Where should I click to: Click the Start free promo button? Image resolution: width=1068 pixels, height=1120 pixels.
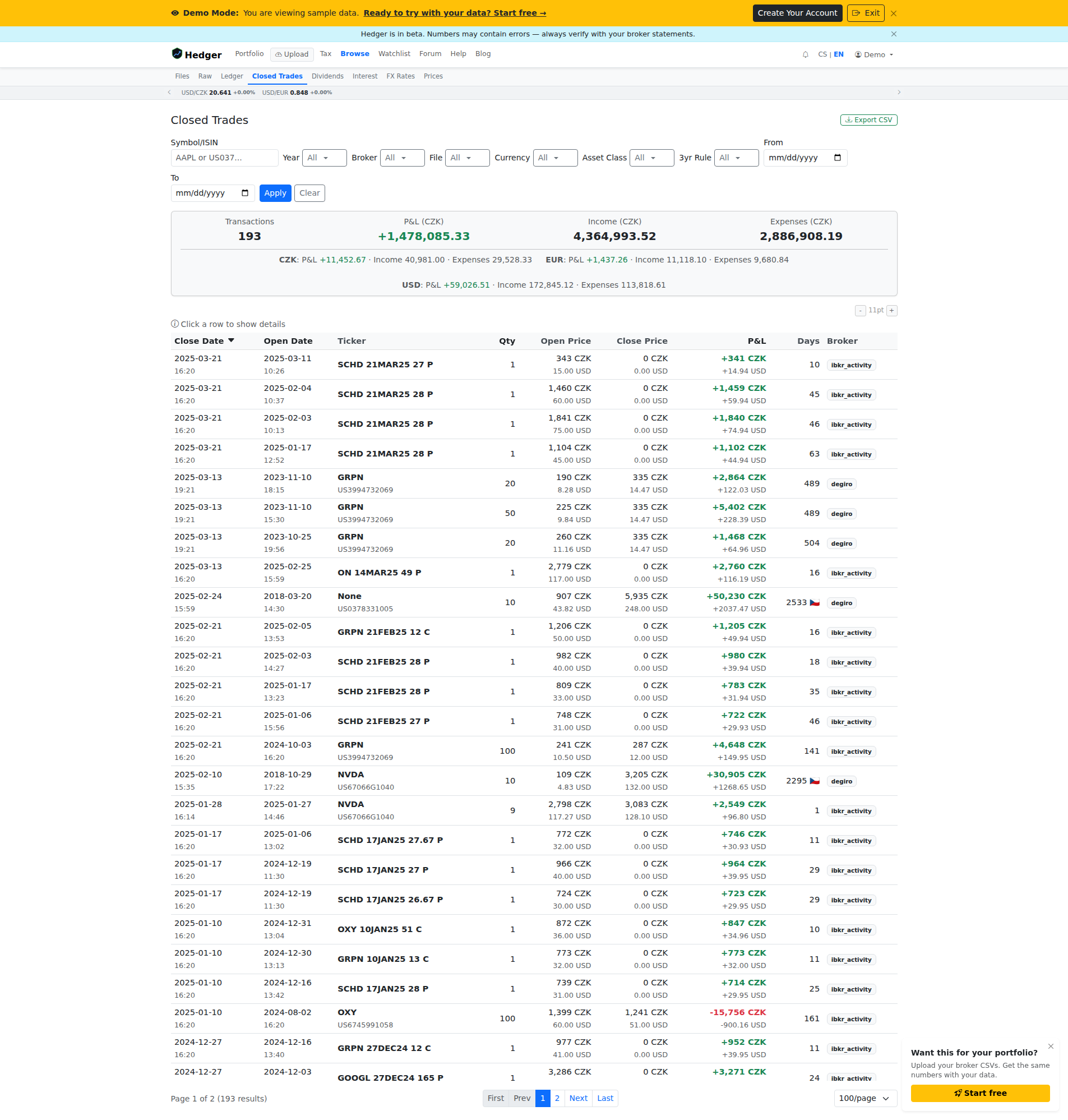(980, 1093)
